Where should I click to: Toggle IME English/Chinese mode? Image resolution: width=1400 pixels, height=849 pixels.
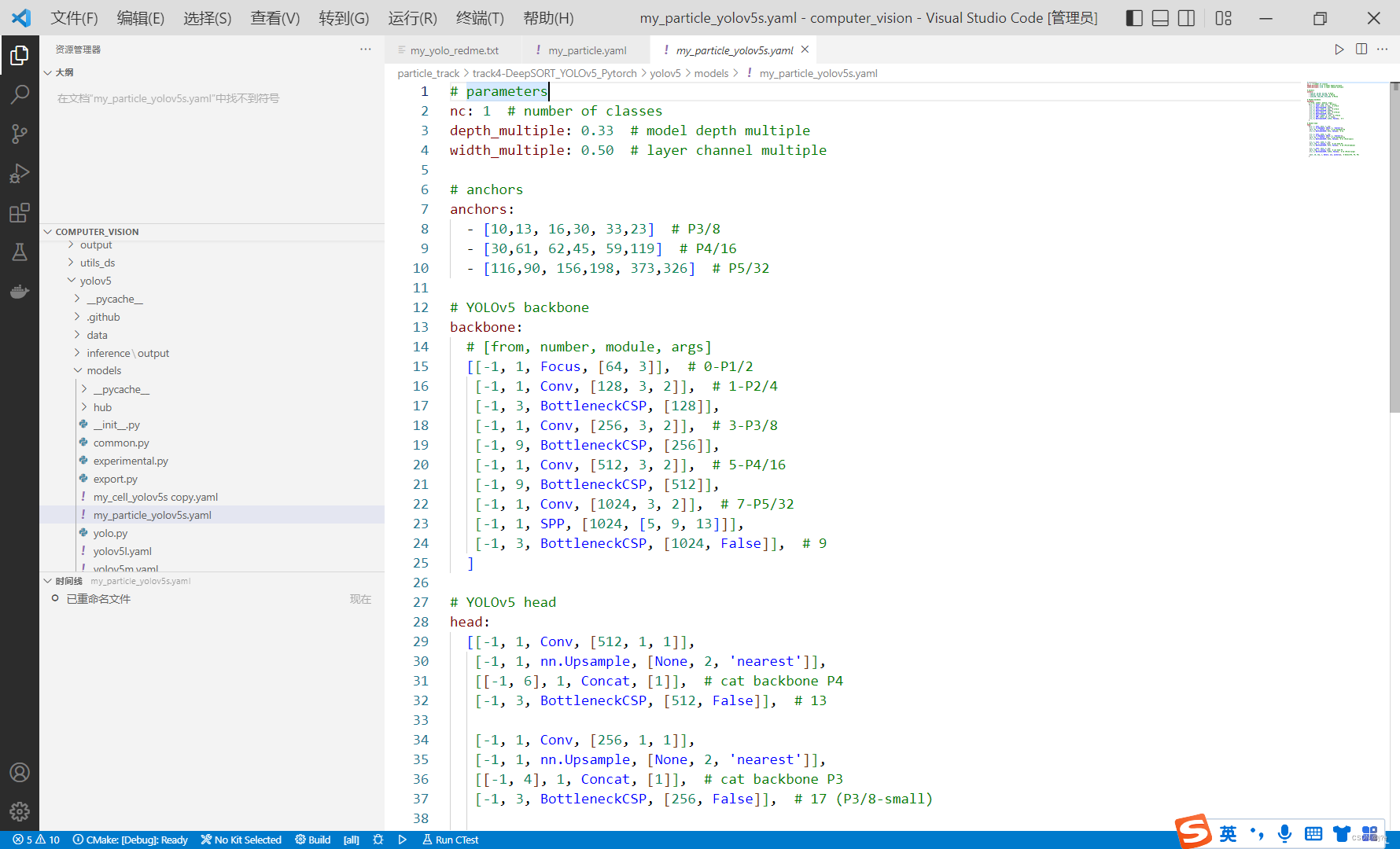click(1228, 833)
